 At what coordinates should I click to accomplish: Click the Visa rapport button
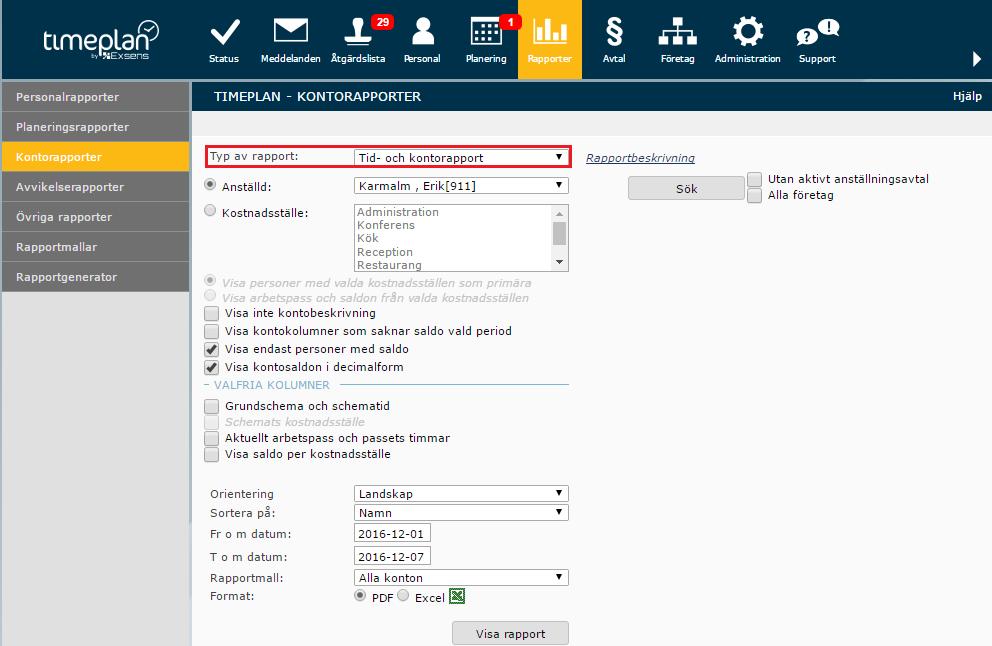pyautogui.click(x=511, y=633)
